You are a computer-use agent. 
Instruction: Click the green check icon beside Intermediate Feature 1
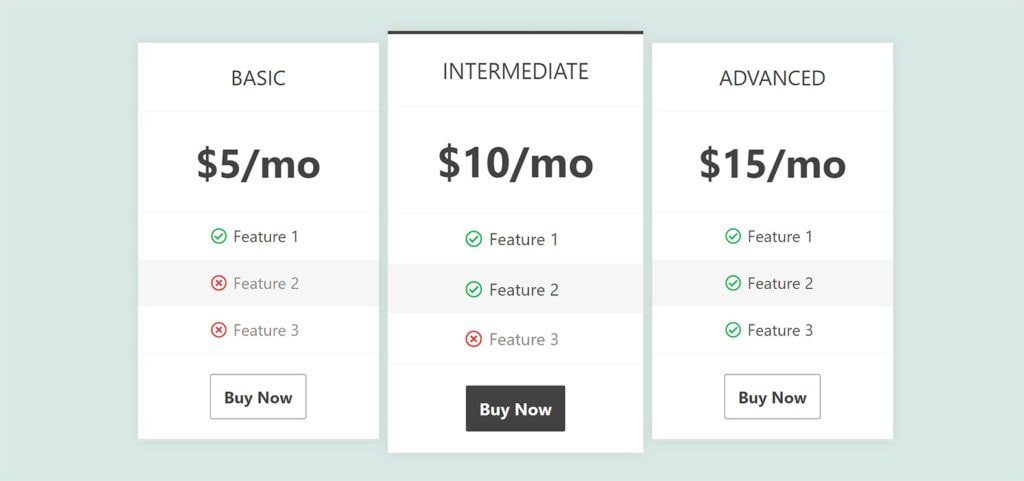473,240
